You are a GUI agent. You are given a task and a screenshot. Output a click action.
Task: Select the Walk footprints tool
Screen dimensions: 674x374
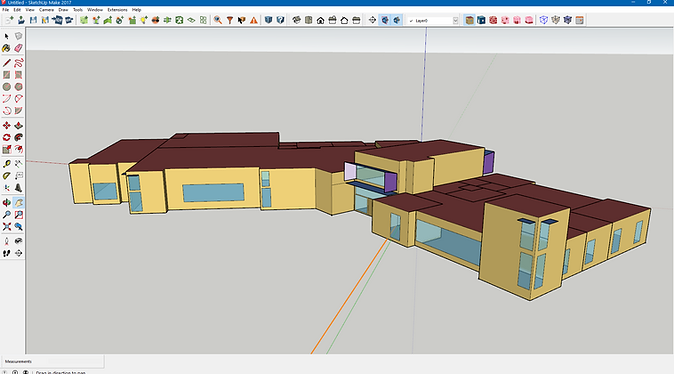pos(6,253)
